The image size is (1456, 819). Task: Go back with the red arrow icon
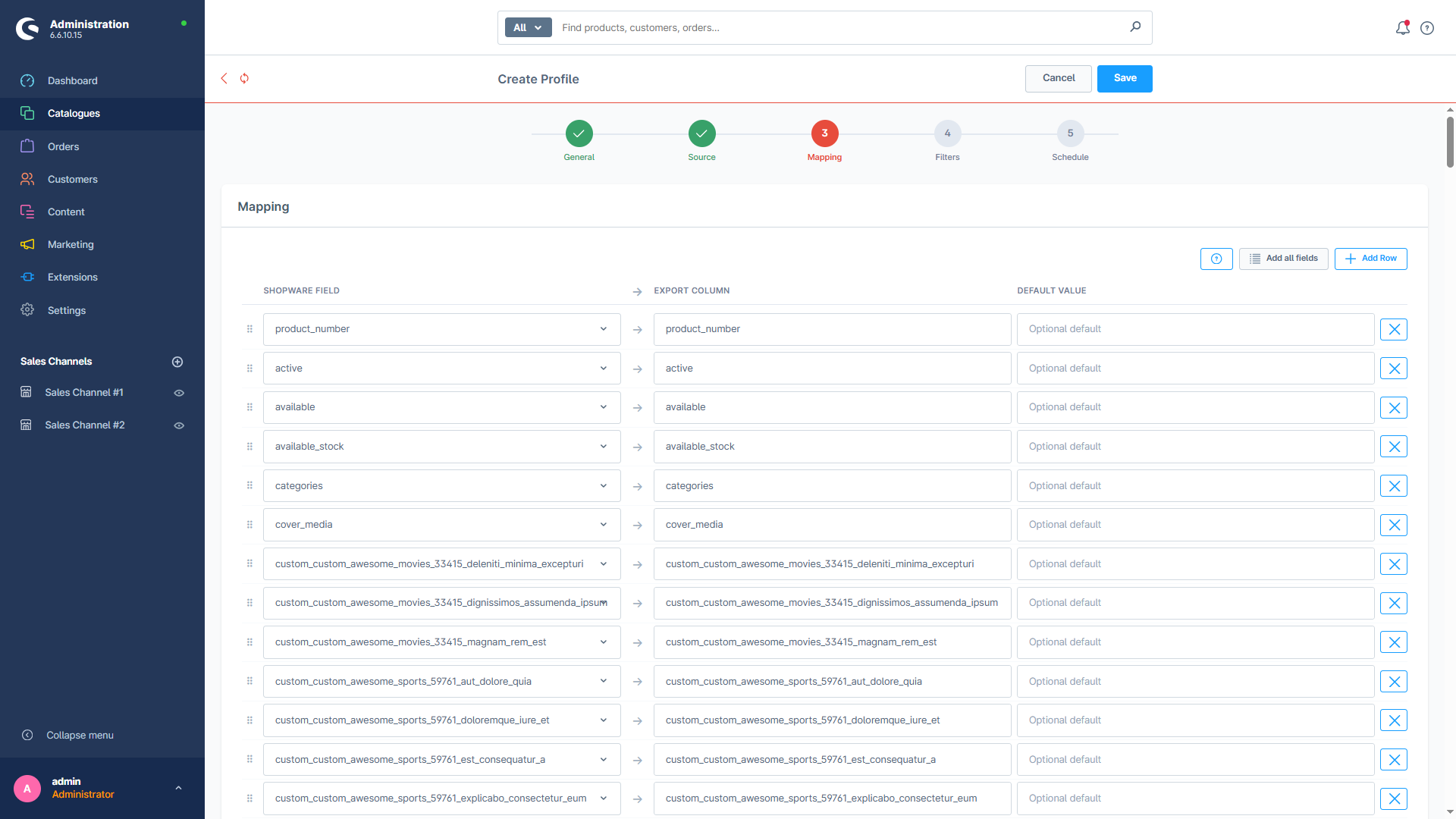(x=224, y=78)
